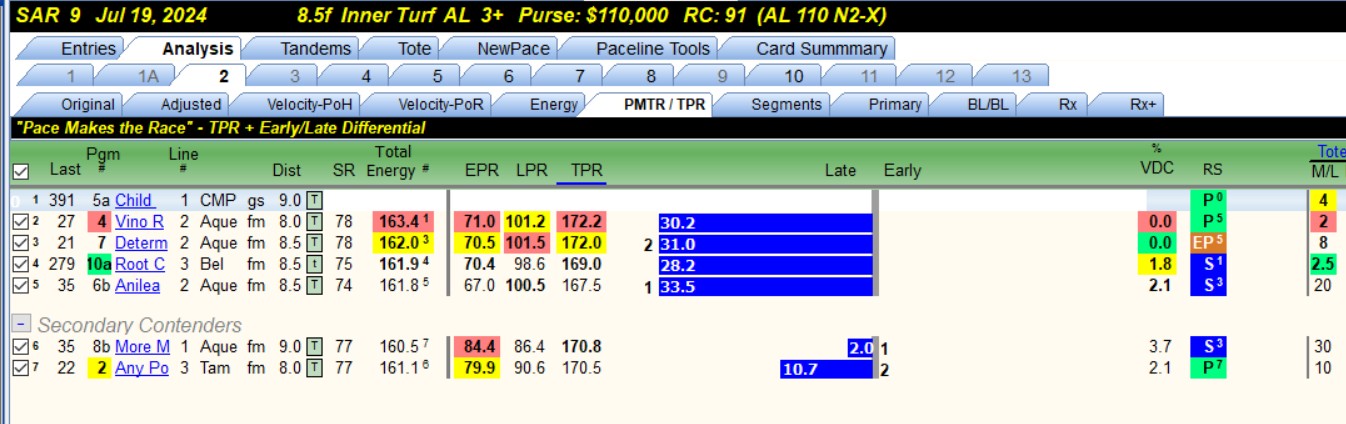Open the More M horse link
The height and width of the screenshot is (424, 1346).
pyautogui.click(x=142, y=347)
